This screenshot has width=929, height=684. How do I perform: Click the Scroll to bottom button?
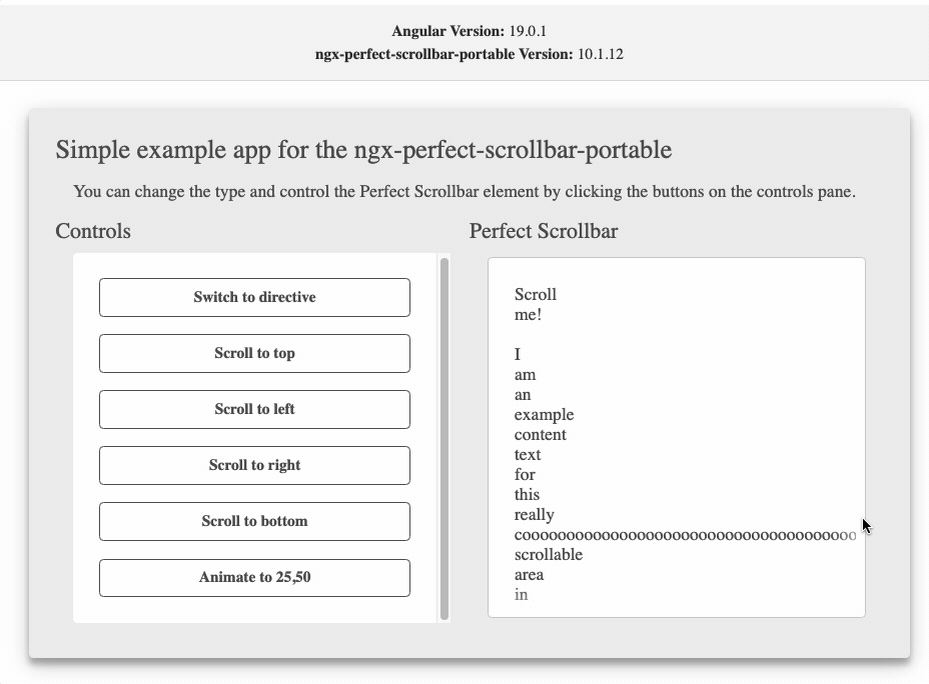(x=254, y=521)
